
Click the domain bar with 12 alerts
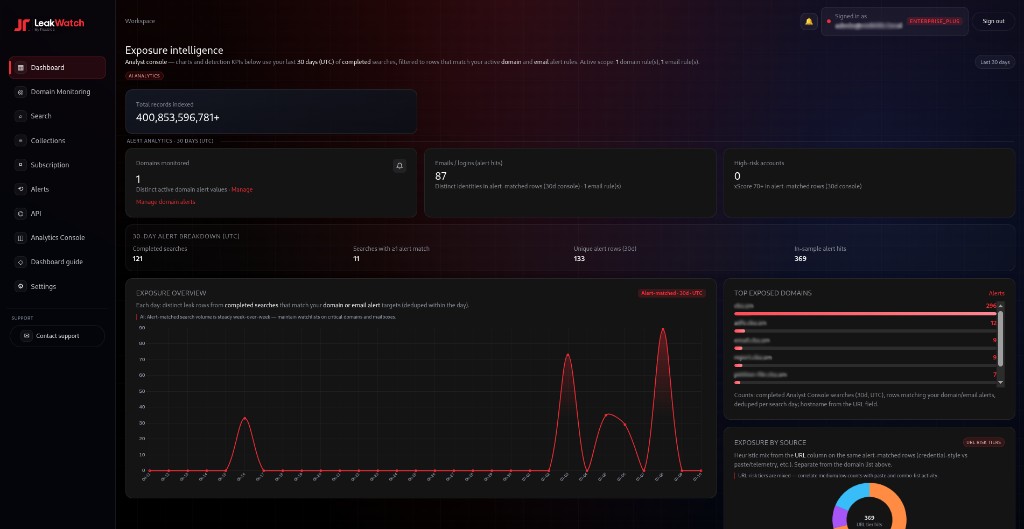tap(865, 331)
